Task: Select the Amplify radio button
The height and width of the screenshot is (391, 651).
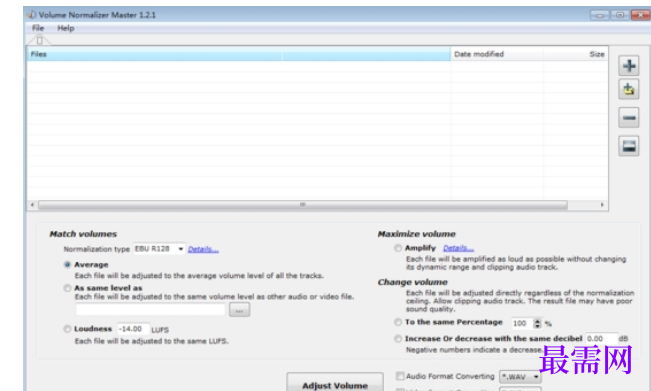Action: coord(398,248)
